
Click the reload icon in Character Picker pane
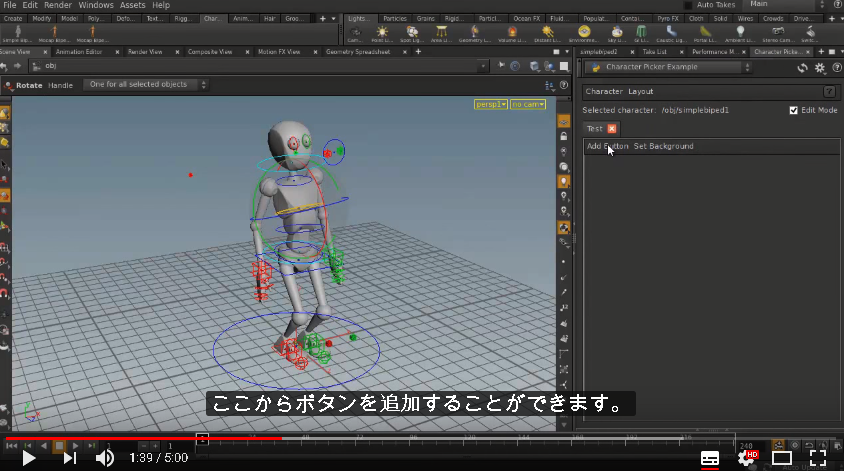[802, 68]
